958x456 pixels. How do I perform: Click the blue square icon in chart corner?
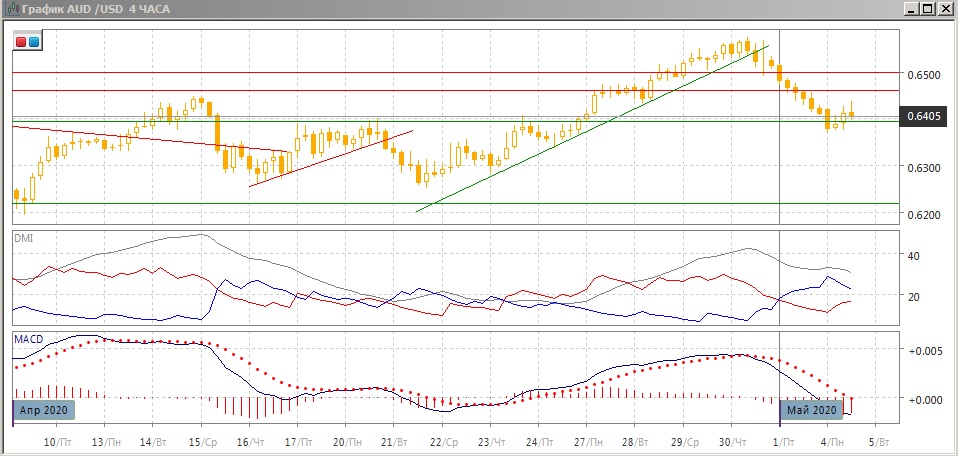[x=33, y=42]
